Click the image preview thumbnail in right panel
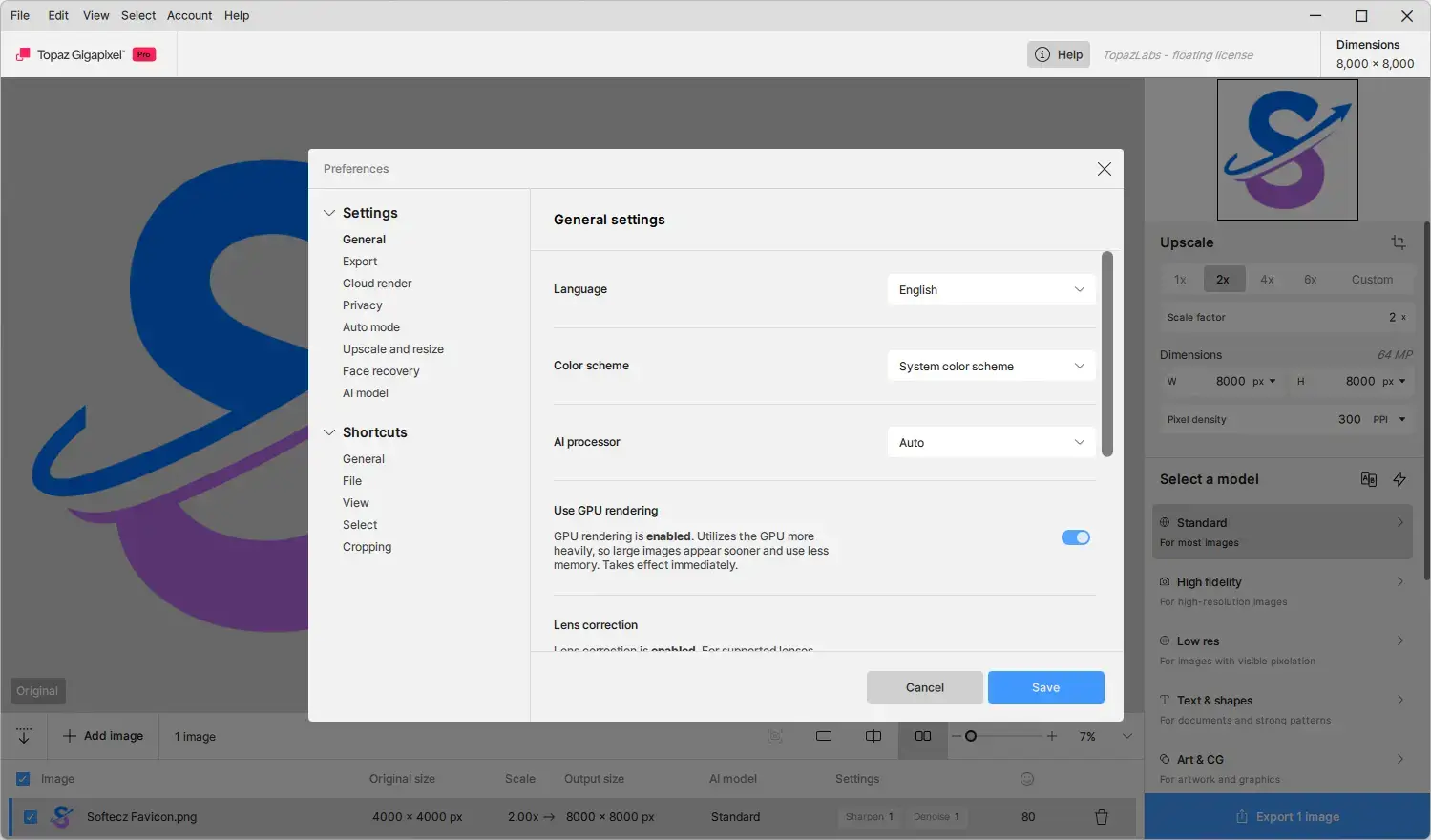Image resolution: width=1431 pixels, height=840 pixels. (x=1288, y=150)
